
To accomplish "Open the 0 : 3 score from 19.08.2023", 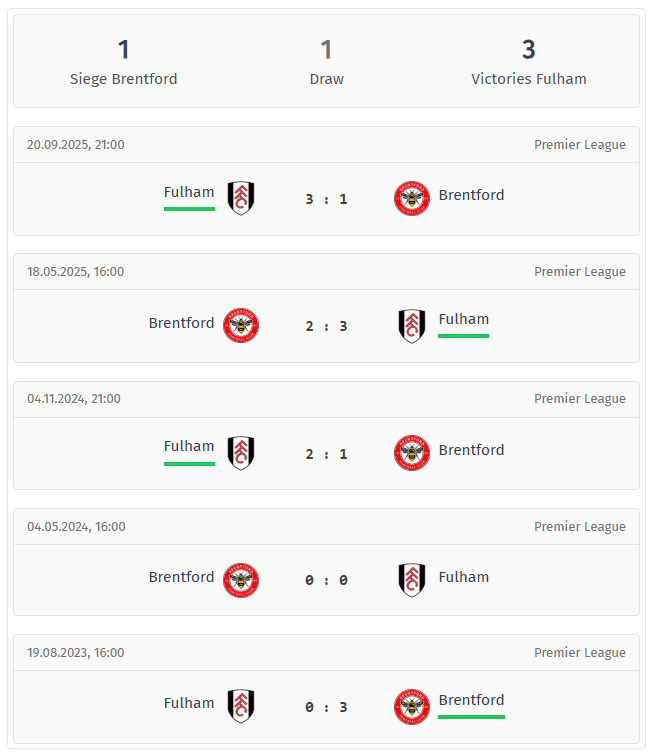I will click(326, 707).
